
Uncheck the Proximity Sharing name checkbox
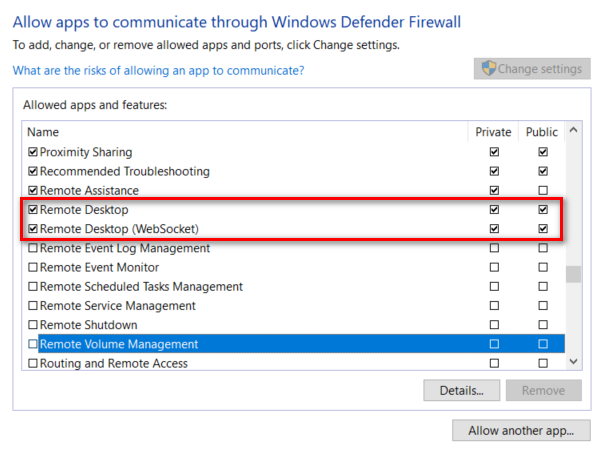coord(33,152)
